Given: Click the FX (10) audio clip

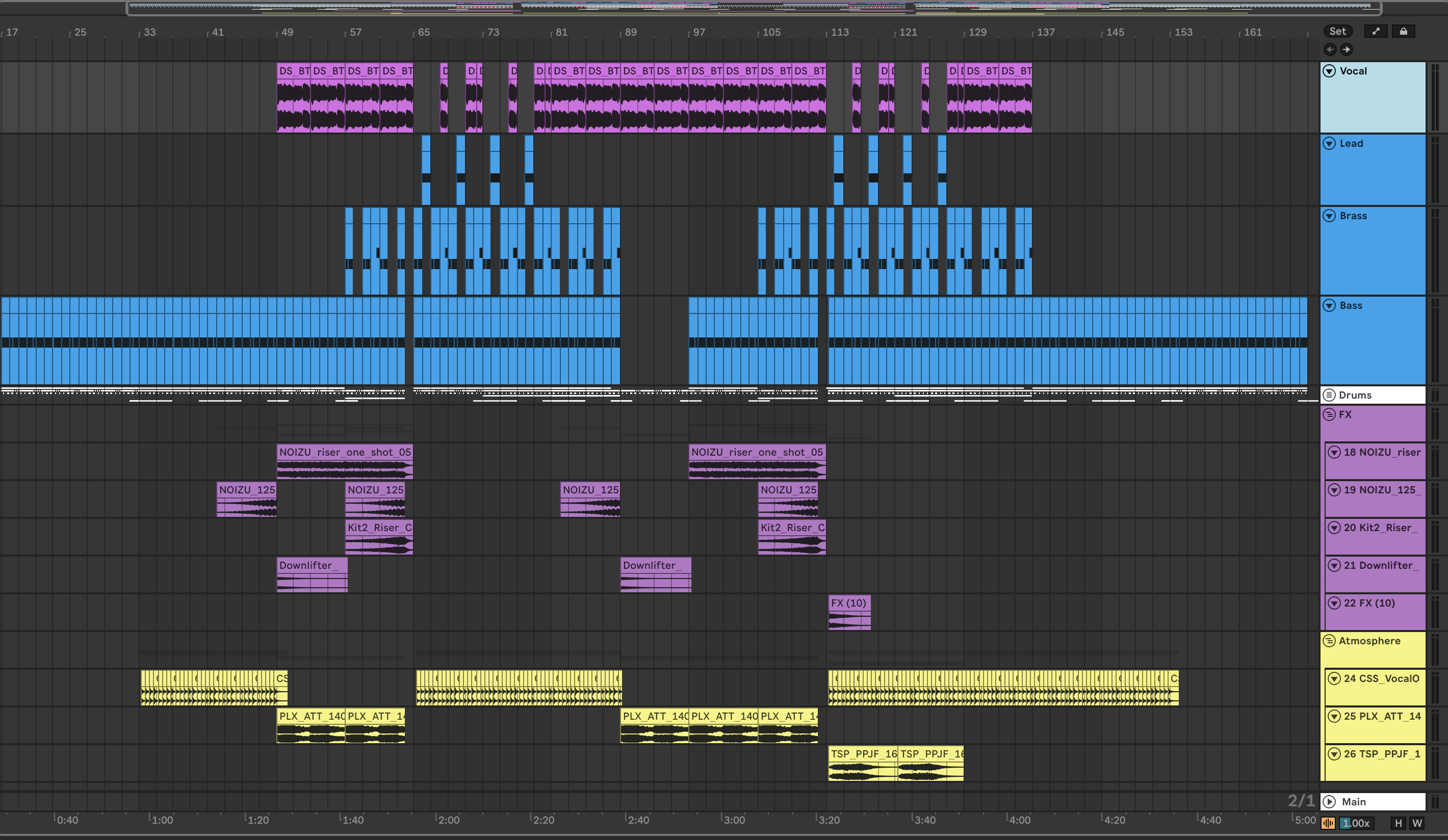Looking at the screenshot, I should (x=849, y=603).
